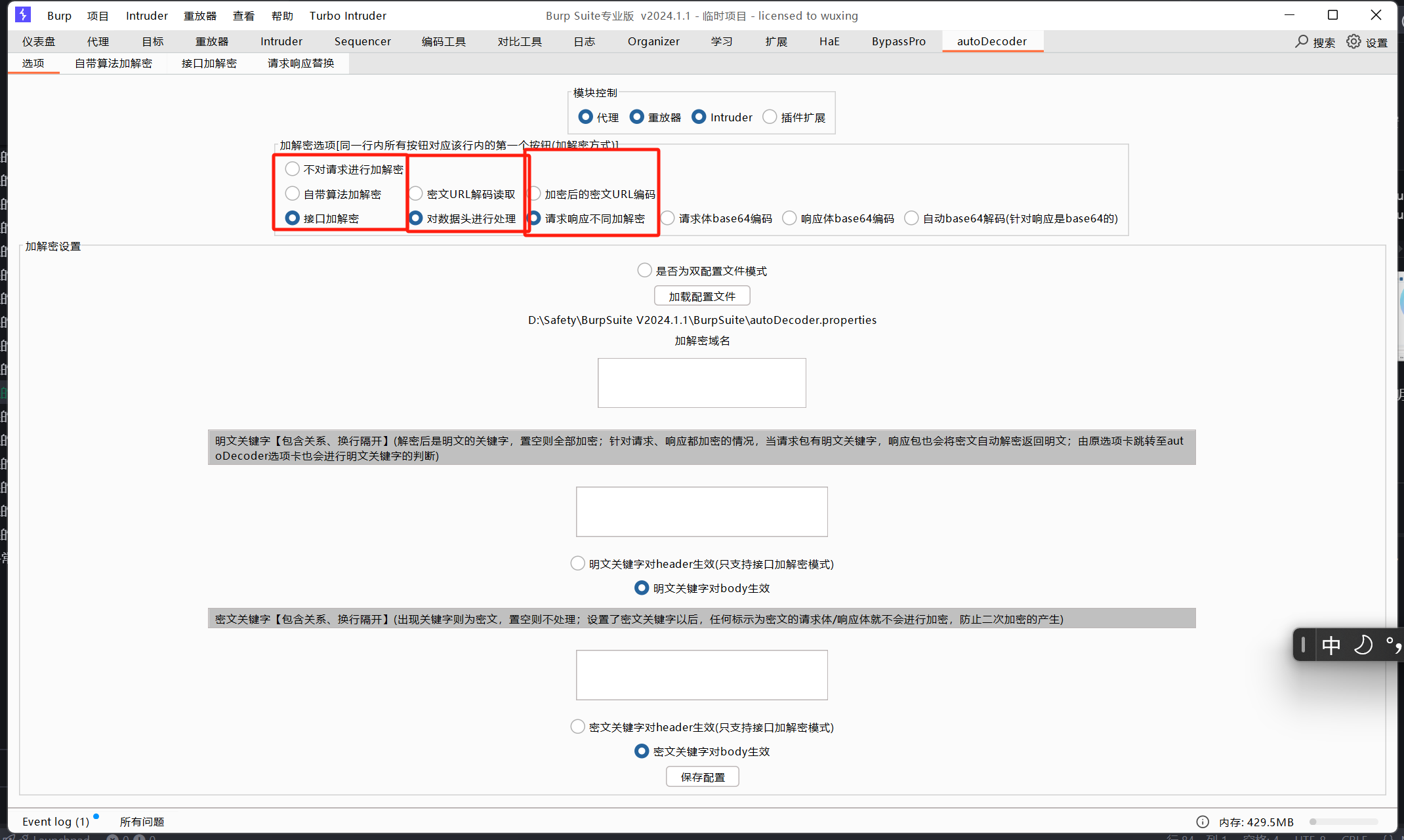
Task: Select 密文关键字对header生效 option
Action: click(577, 727)
